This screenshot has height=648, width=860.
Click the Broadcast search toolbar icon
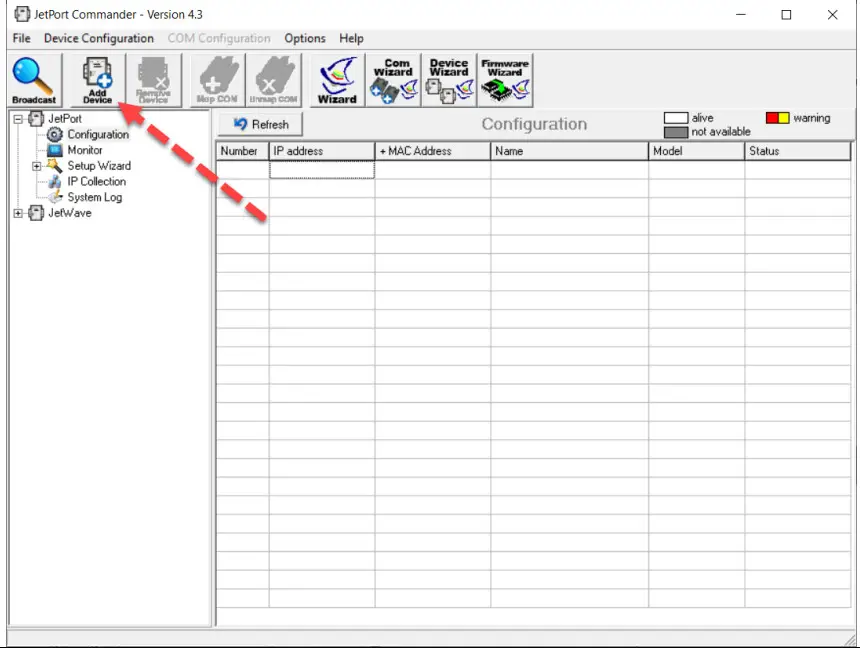point(34,80)
